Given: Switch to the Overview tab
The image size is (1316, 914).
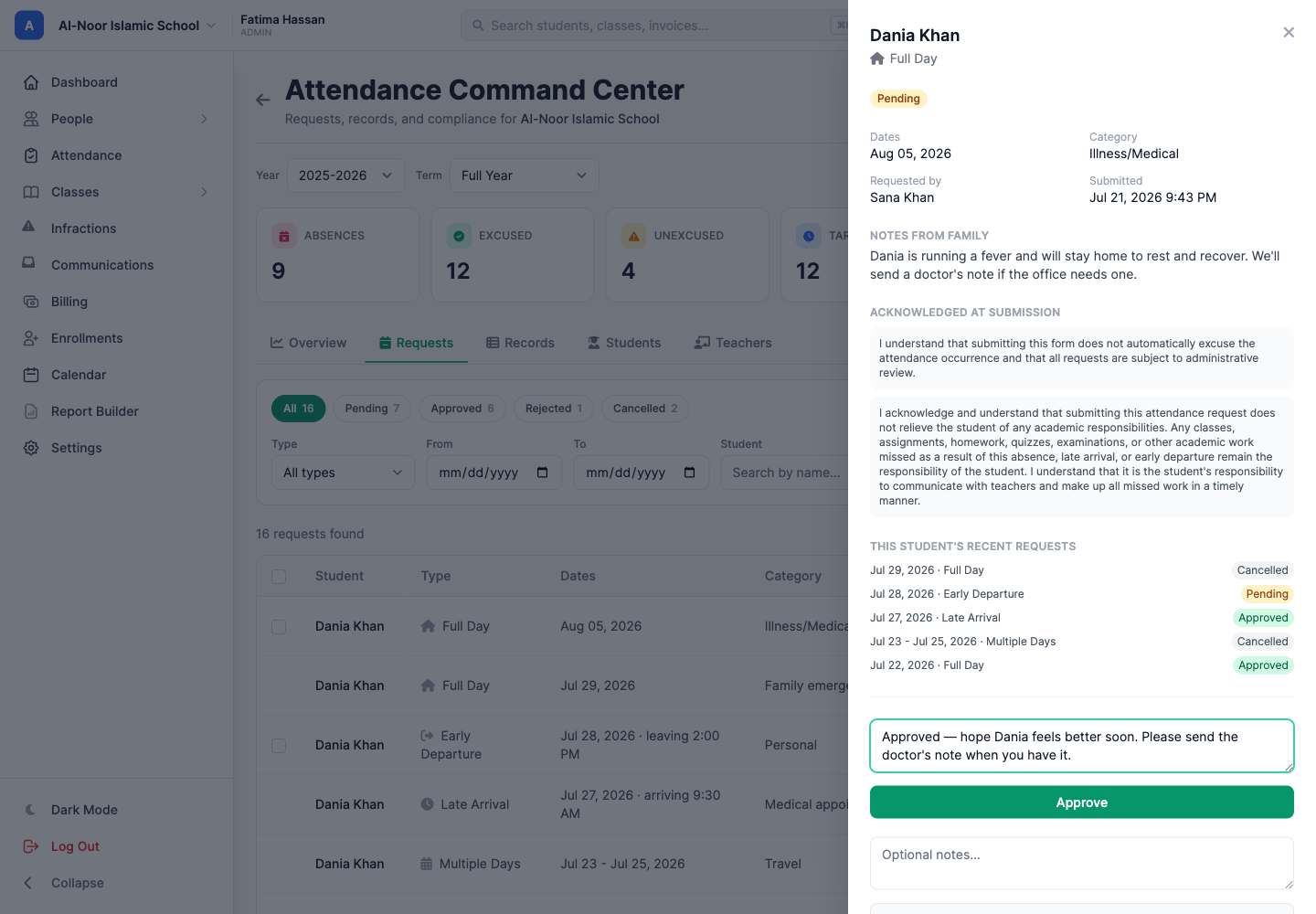Looking at the screenshot, I should pos(308,343).
